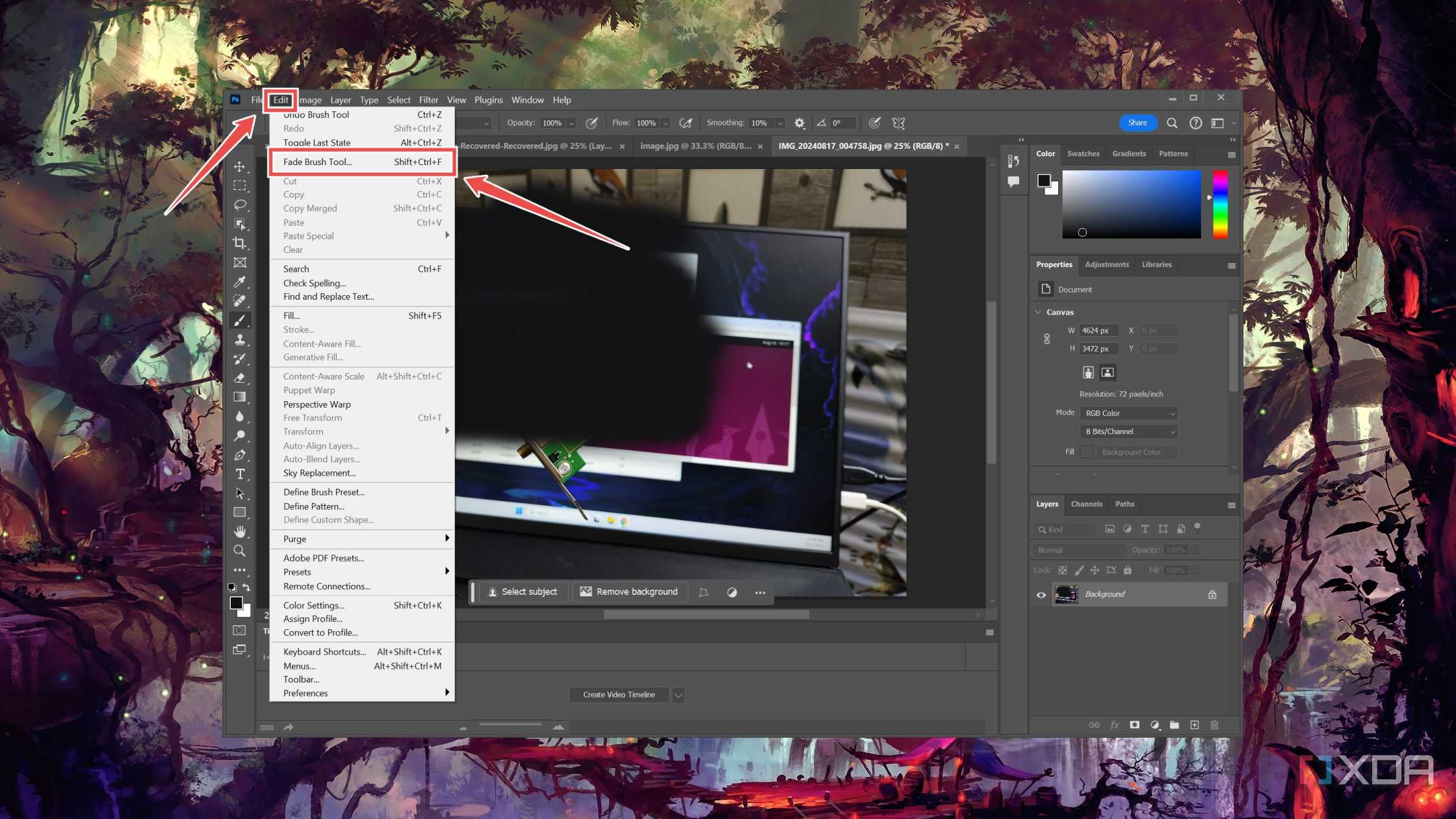Image resolution: width=1456 pixels, height=819 pixels.
Task: Click the rainbow hue slider strip
Action: [x=1221, y=204]
